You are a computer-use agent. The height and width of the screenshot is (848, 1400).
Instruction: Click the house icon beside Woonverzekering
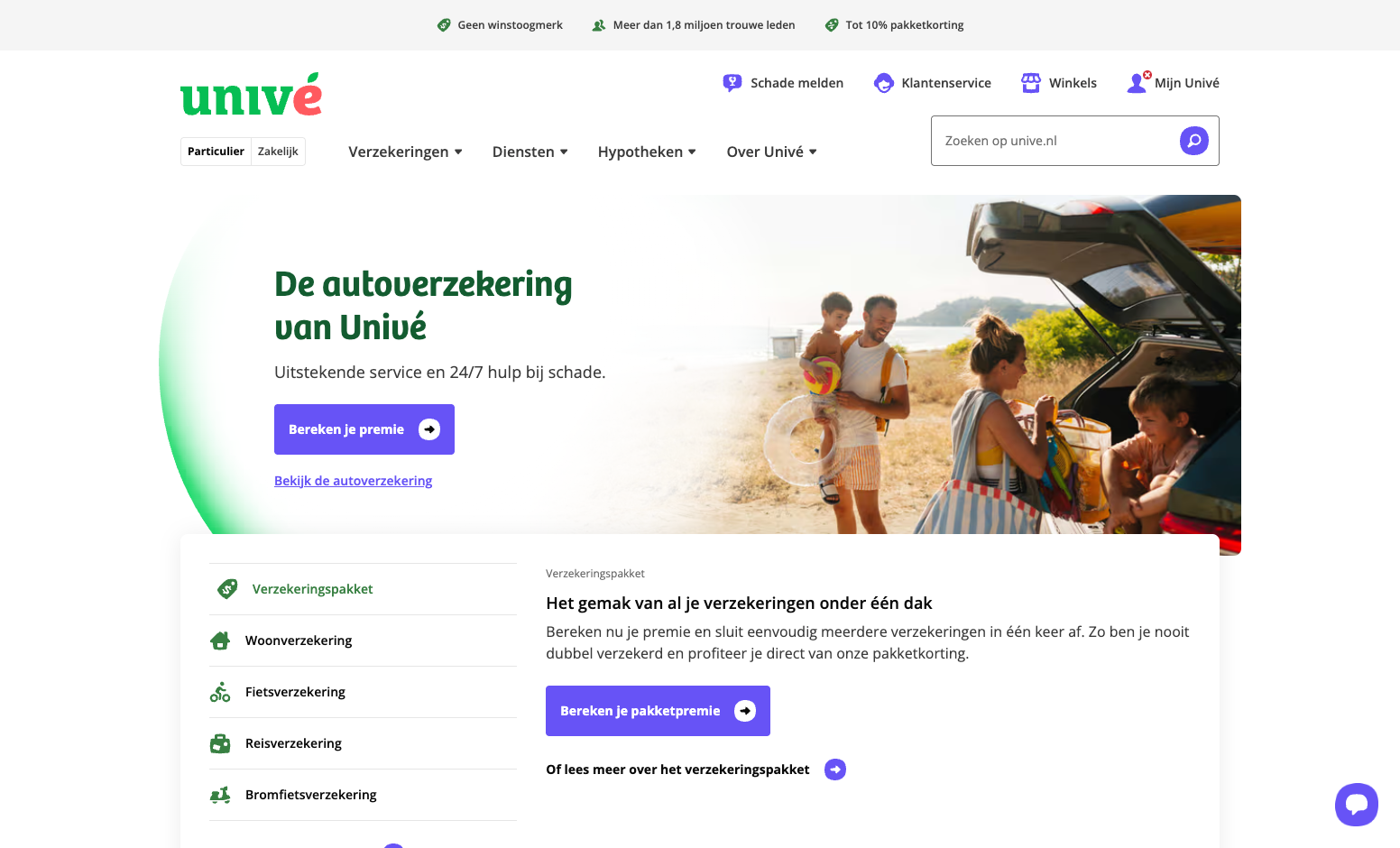click(x=220, y=641)
